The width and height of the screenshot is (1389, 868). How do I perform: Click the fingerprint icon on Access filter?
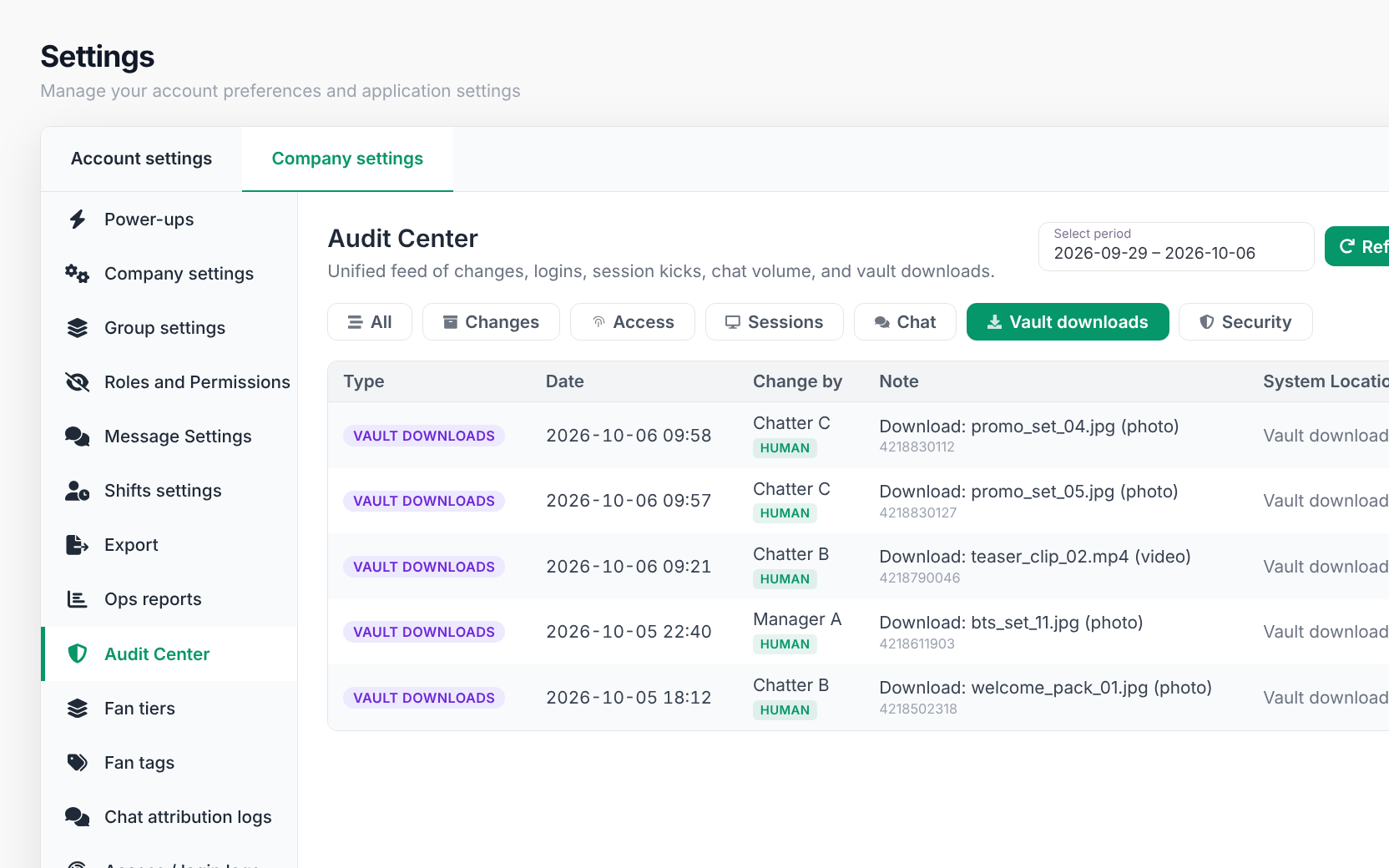[x=599, y=322]
